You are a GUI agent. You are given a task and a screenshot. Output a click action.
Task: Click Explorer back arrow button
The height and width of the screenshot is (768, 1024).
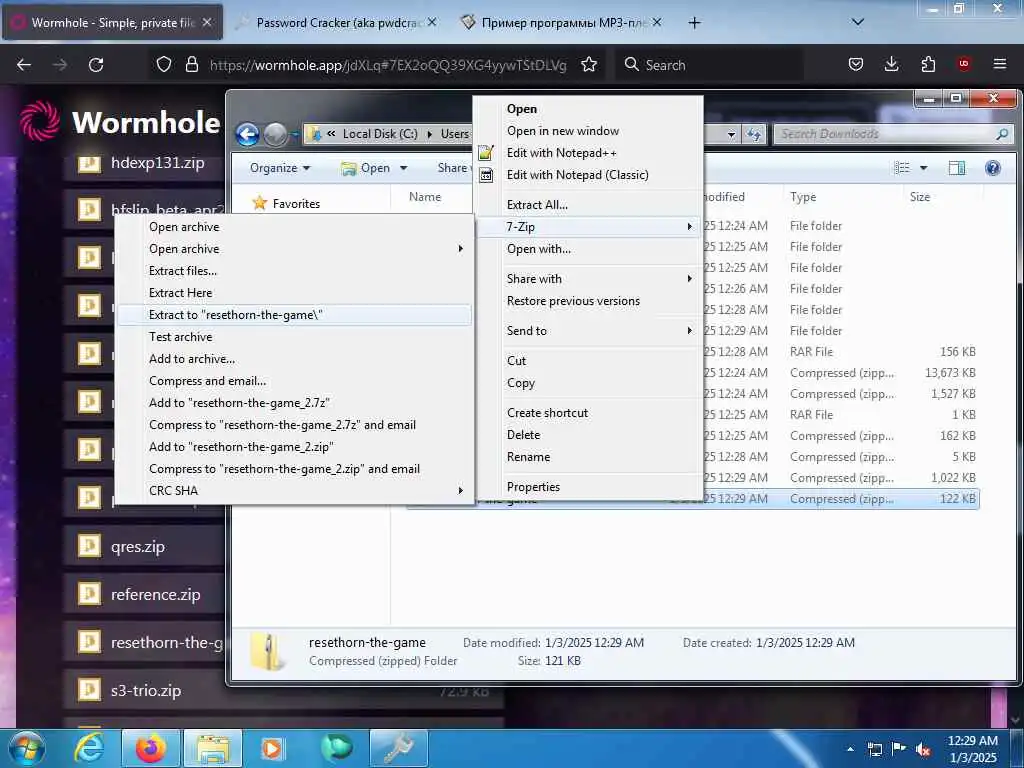(x=248, y=135)
